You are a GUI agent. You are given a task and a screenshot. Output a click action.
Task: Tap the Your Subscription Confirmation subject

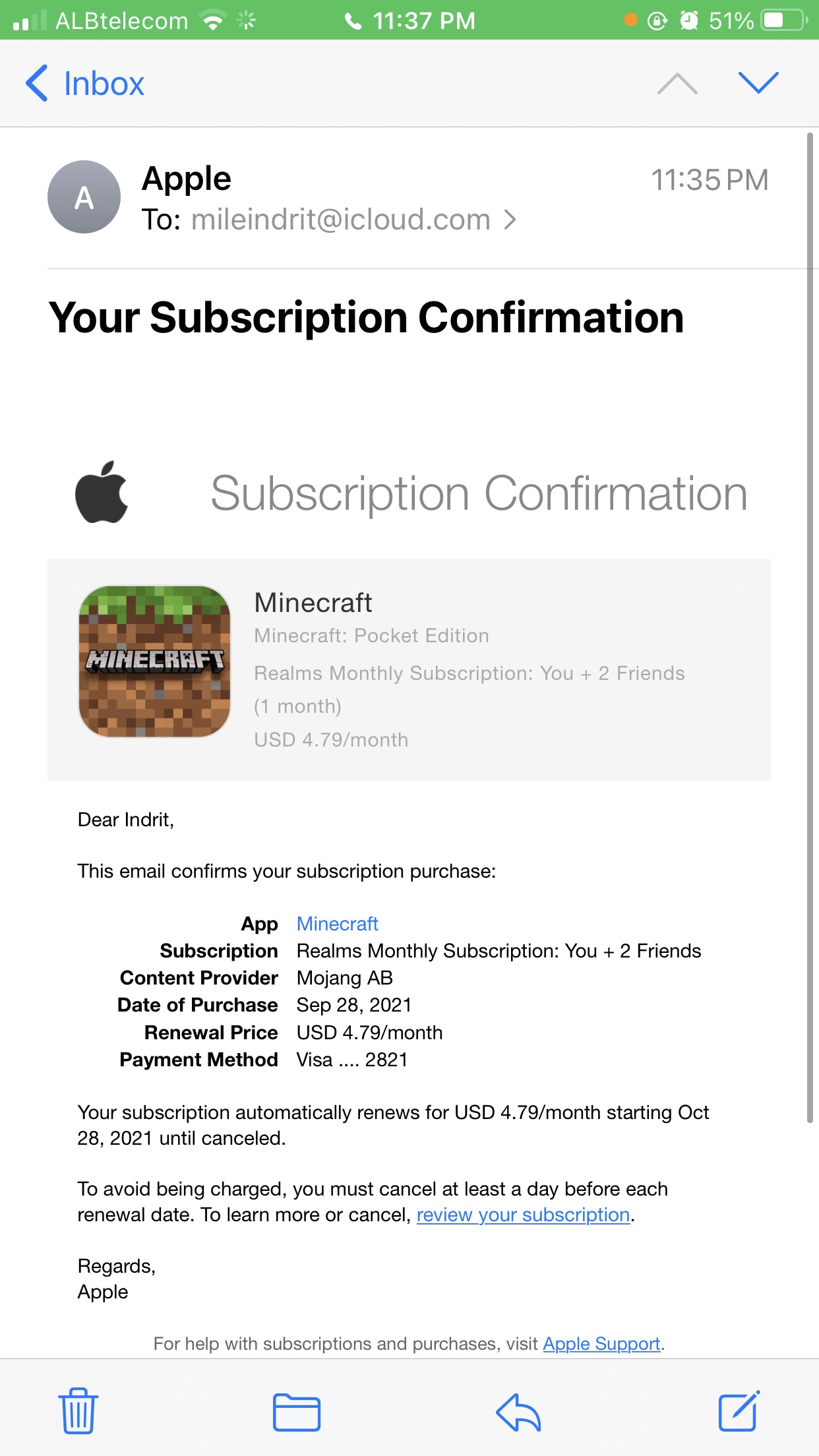(367, 318)
